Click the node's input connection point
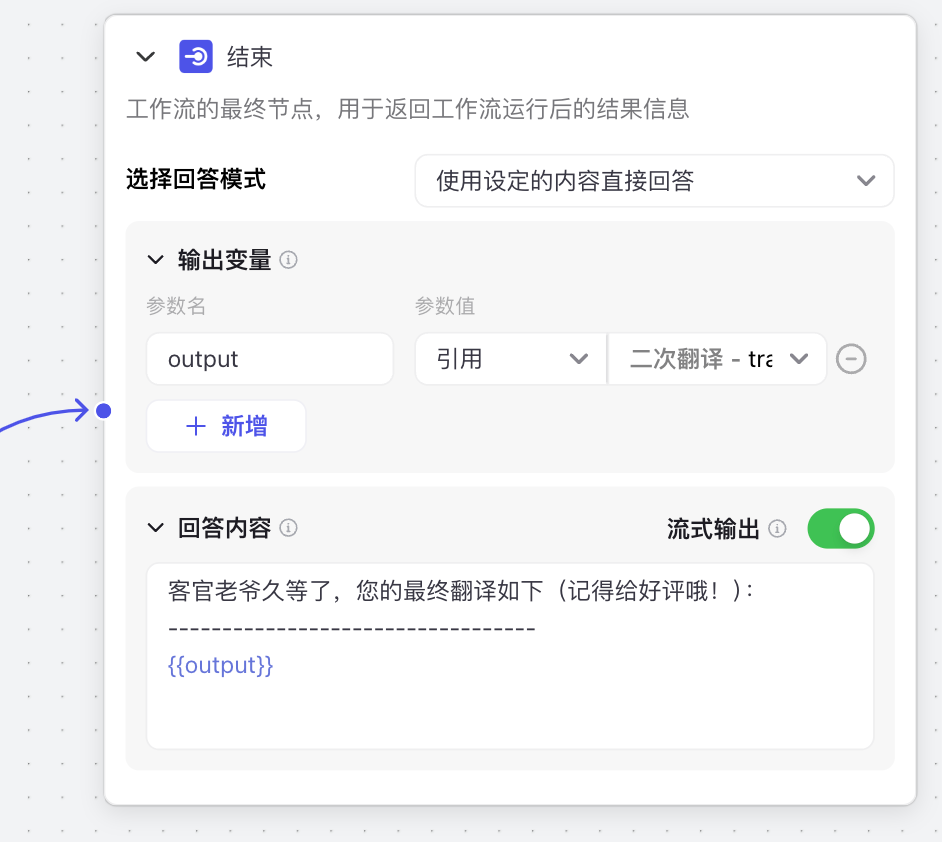 [x=103, y=411]
